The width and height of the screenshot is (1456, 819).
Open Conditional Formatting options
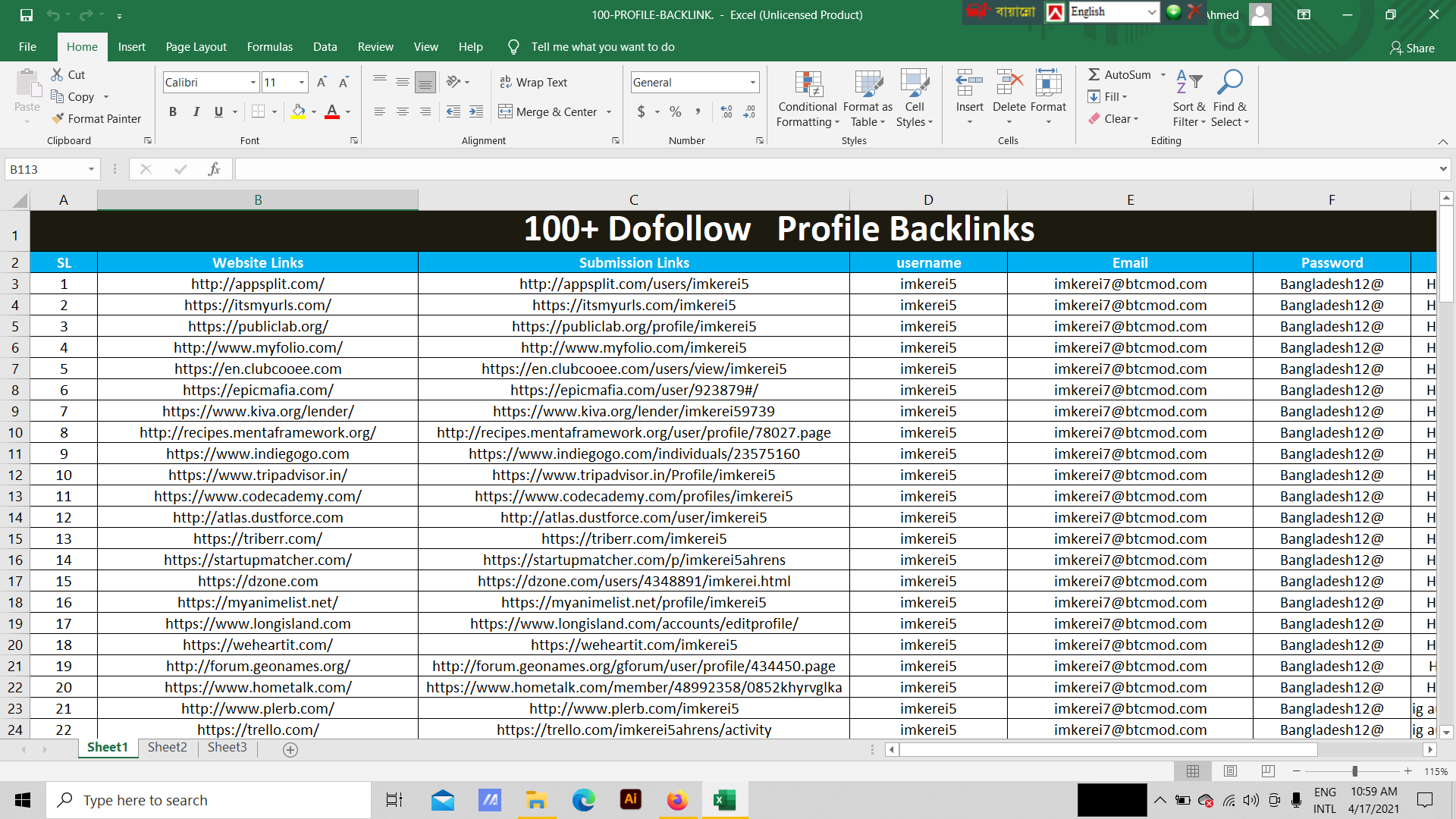tap(807, 99)
